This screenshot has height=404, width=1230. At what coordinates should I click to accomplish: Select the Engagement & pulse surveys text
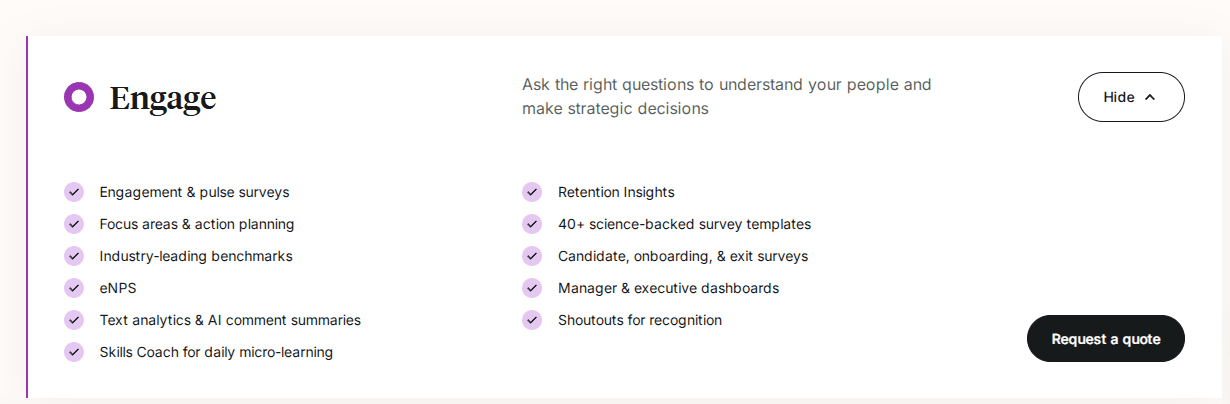(194, 192)
